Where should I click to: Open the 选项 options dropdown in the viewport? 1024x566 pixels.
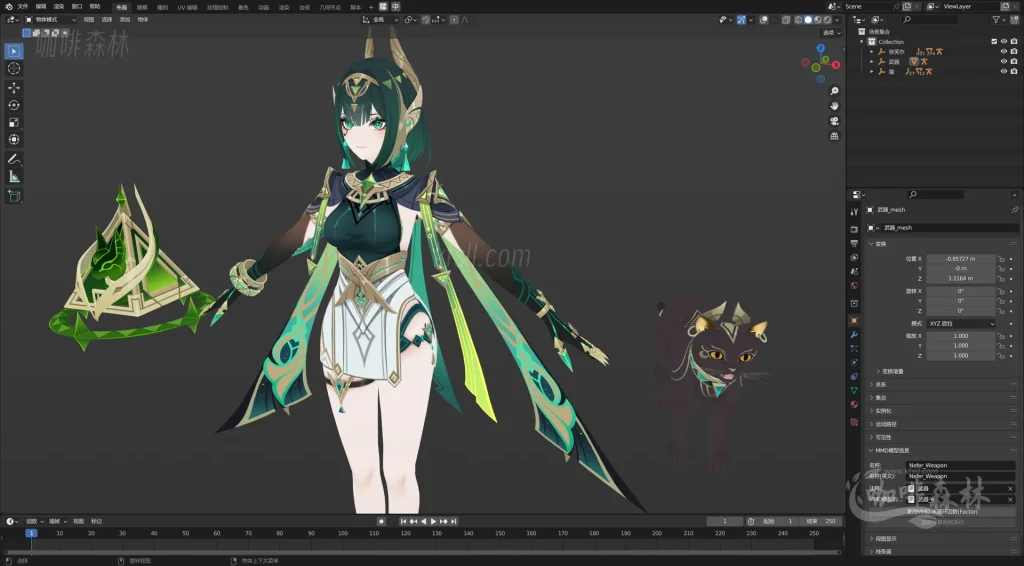point(831,33)
